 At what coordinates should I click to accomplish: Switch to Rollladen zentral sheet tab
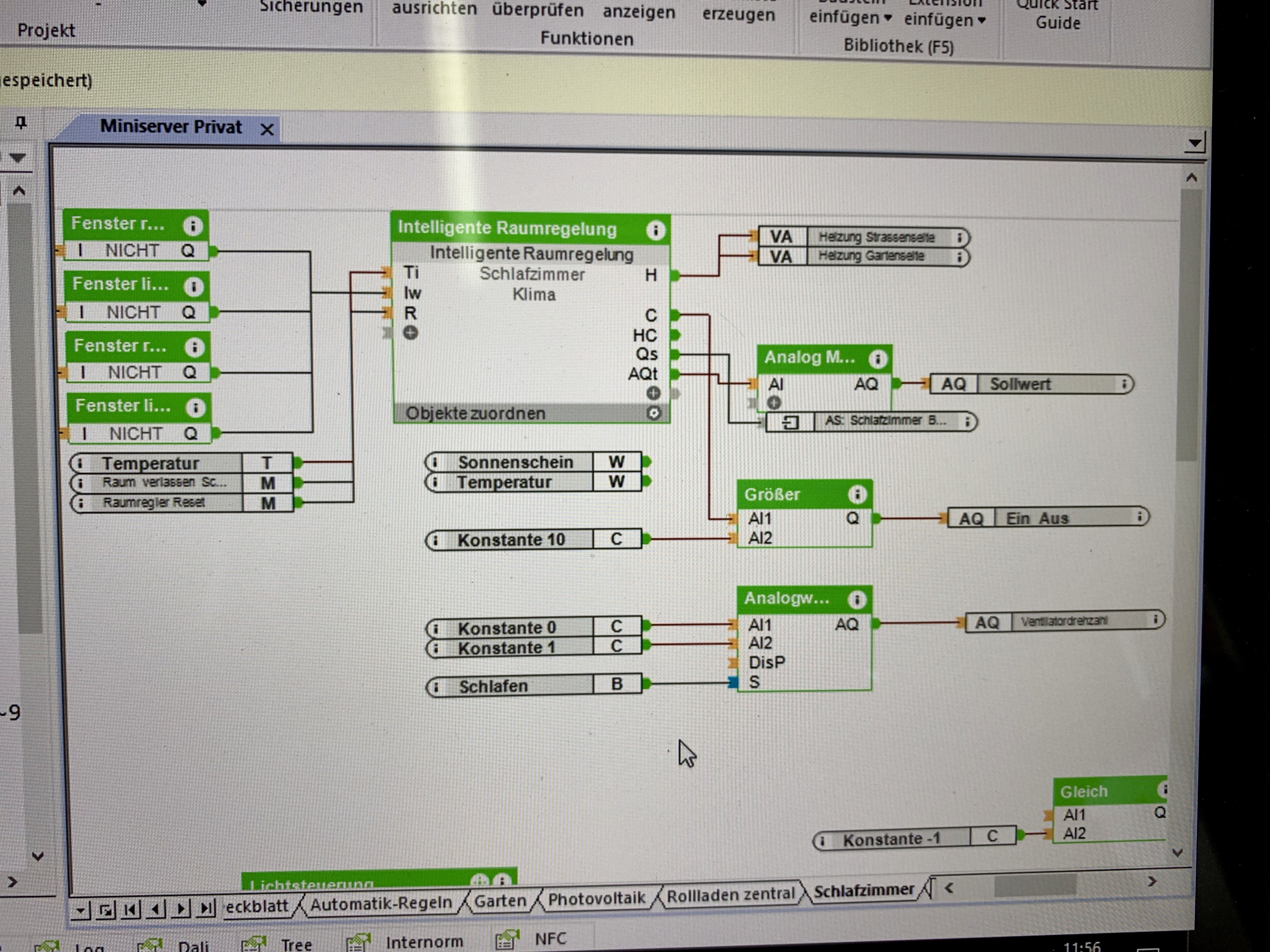pyautogui.click(x=730, y=894)
